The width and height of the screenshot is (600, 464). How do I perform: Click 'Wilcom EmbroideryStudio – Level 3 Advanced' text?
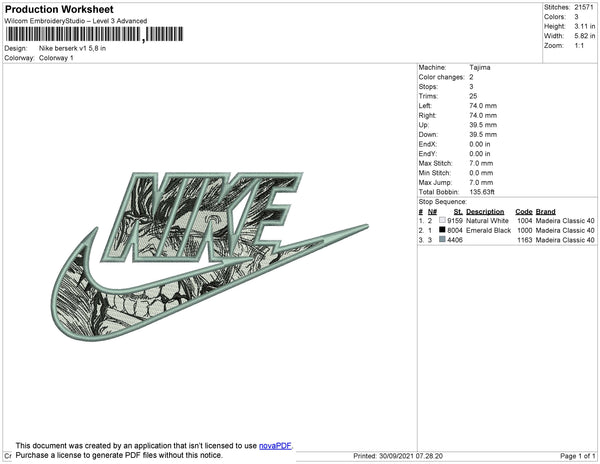click(x=76, y=21)
